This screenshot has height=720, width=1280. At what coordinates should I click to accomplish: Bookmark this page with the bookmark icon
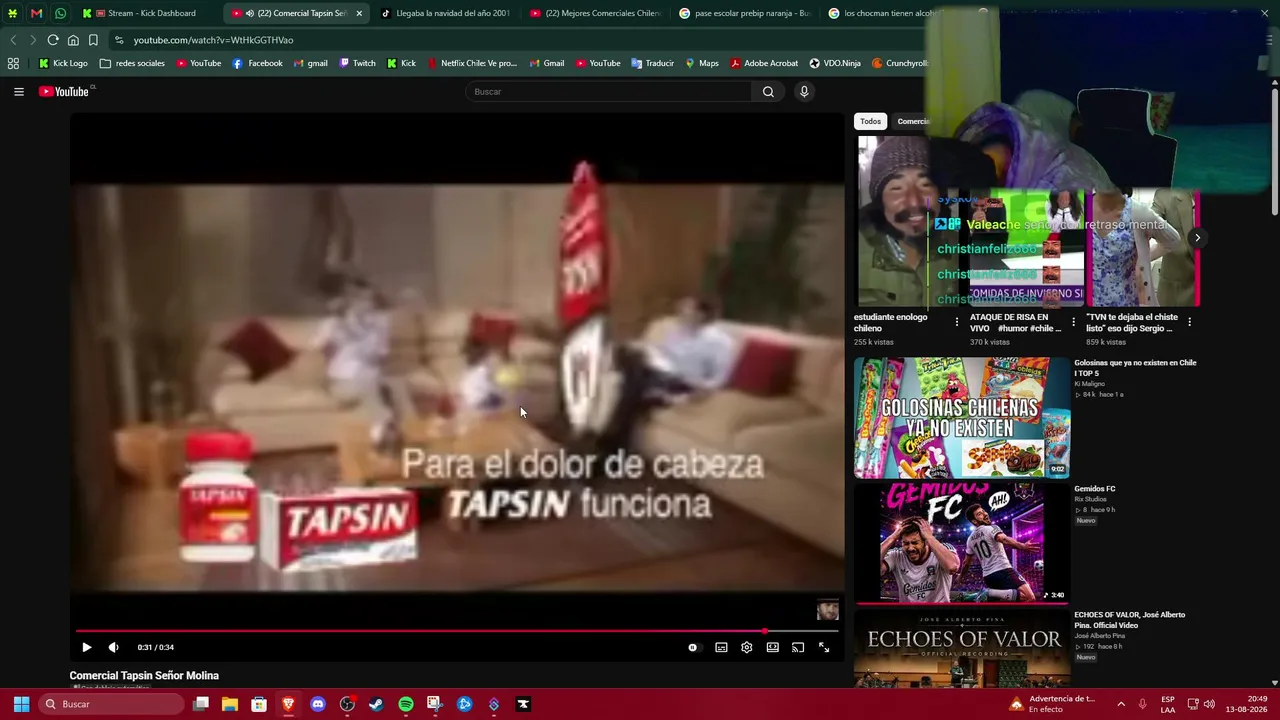pos(93,40)
